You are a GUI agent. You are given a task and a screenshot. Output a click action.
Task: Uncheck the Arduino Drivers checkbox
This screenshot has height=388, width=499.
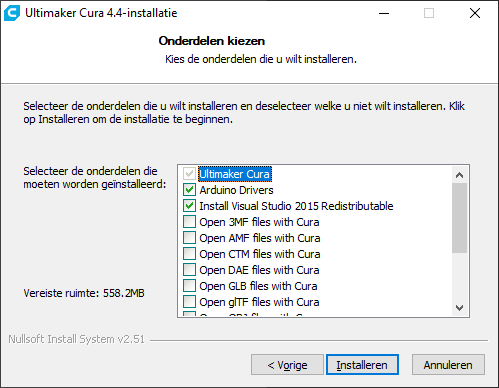189,190
